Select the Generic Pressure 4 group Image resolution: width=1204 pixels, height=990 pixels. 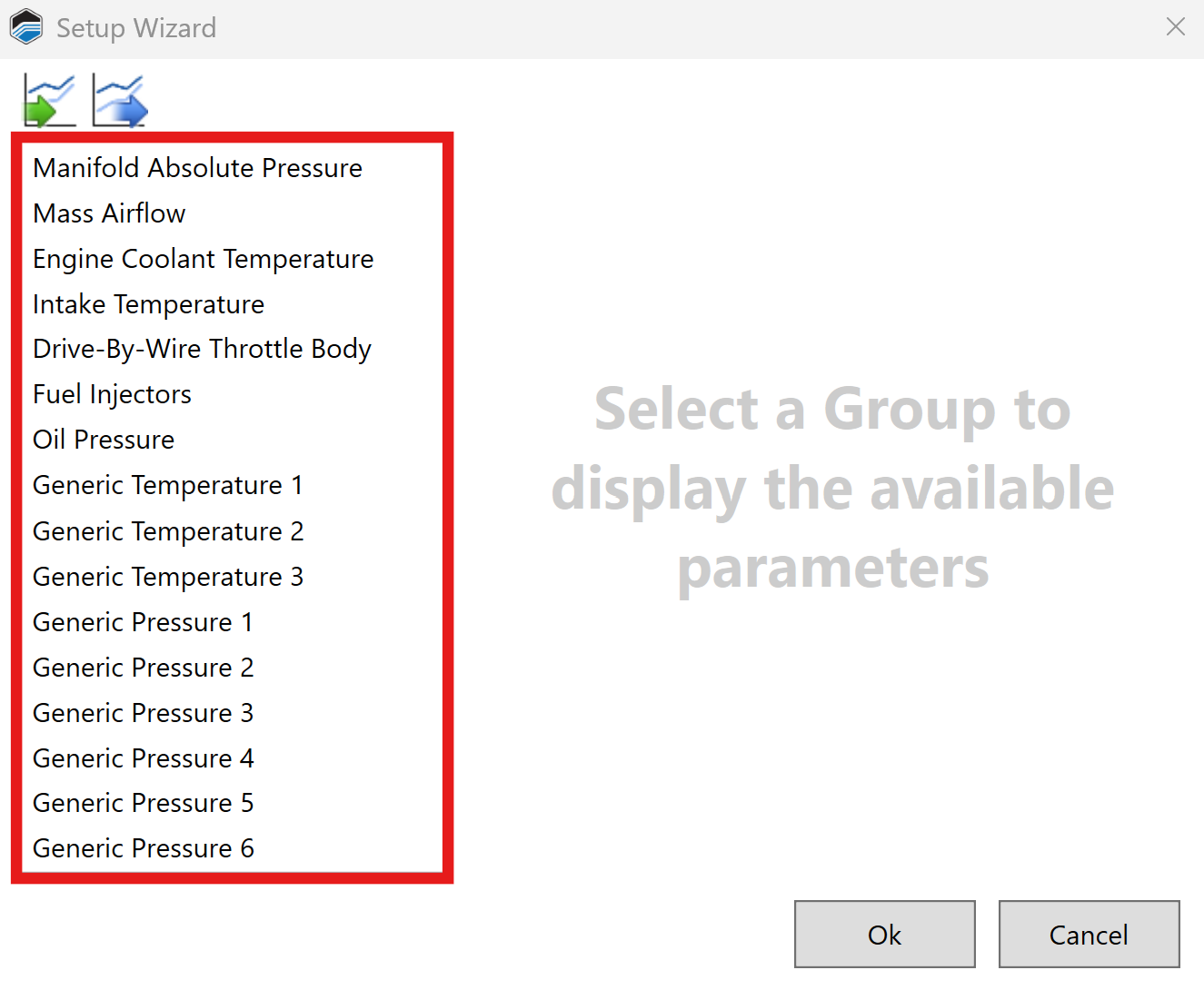coord(143,758)
